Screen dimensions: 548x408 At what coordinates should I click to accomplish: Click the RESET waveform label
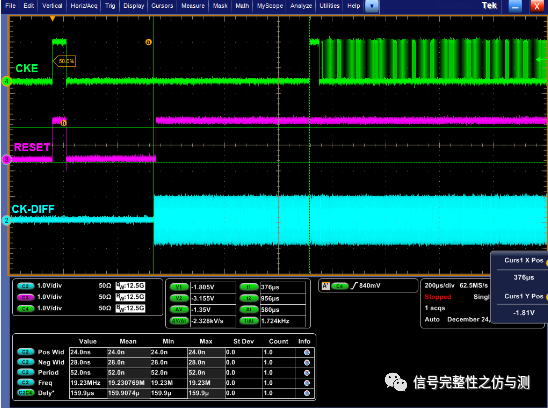[x=32, y=147]
